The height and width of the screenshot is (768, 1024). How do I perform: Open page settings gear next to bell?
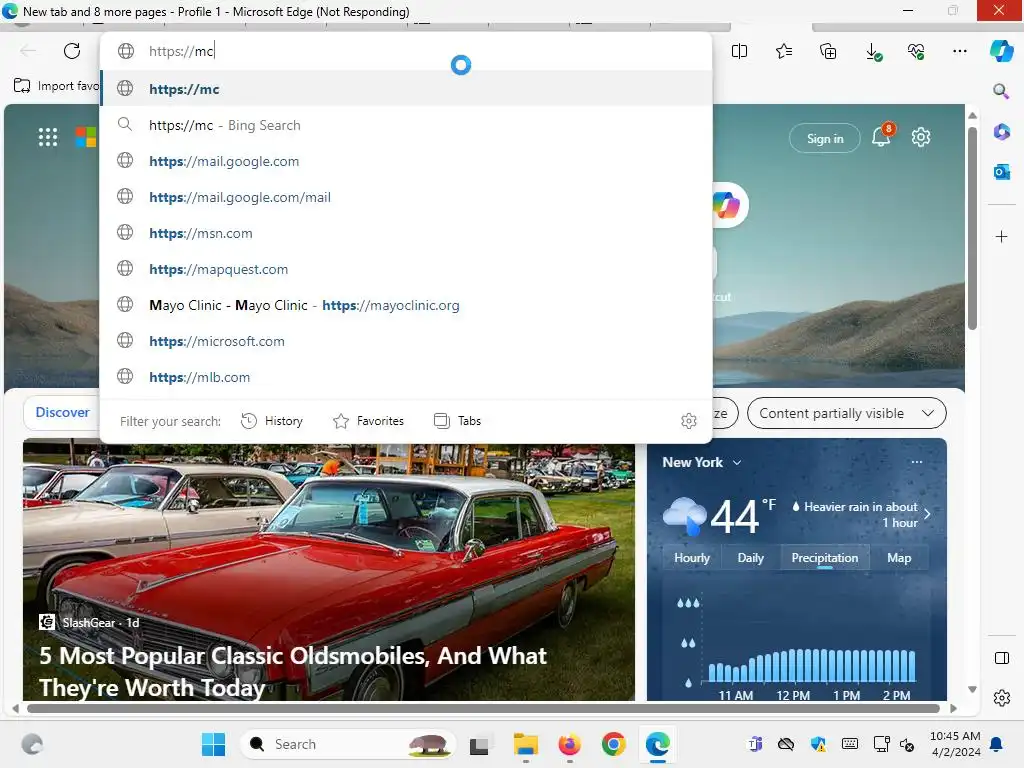921,137
